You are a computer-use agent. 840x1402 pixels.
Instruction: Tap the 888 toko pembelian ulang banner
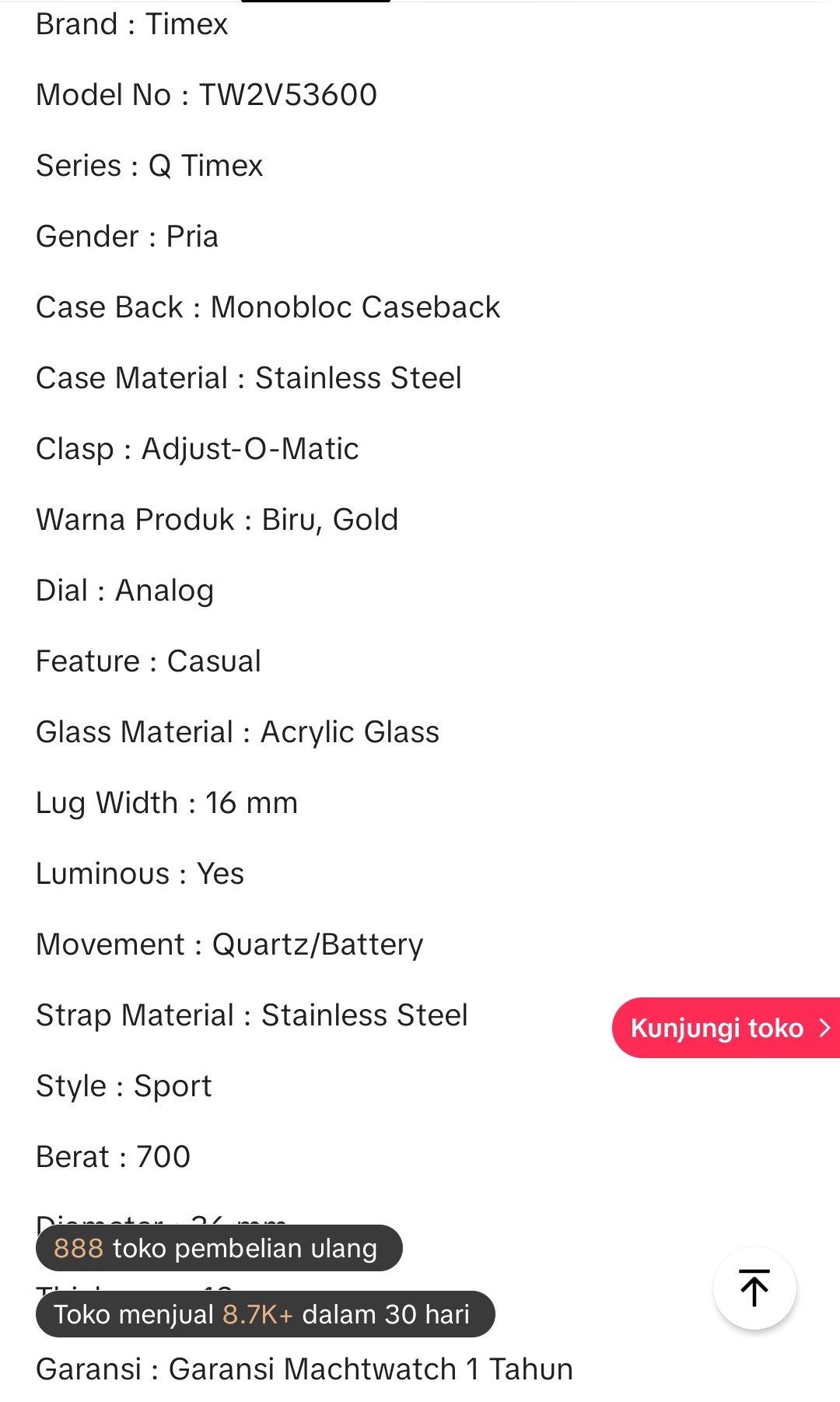pyautogui.click(x=219, y=1248)
